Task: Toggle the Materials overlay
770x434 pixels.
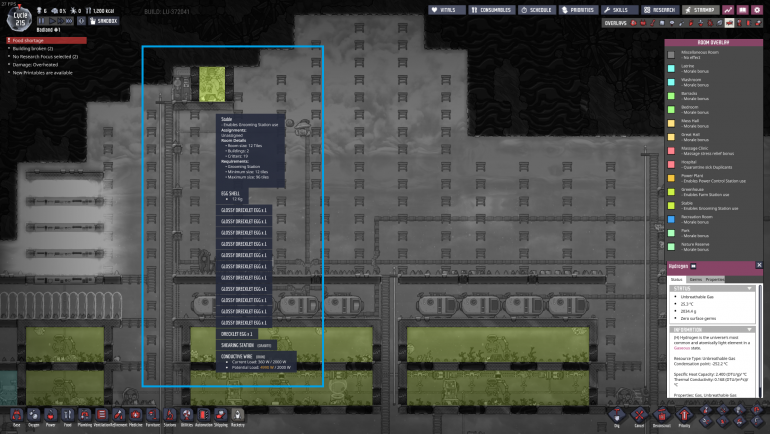Action: click(662, 23)
